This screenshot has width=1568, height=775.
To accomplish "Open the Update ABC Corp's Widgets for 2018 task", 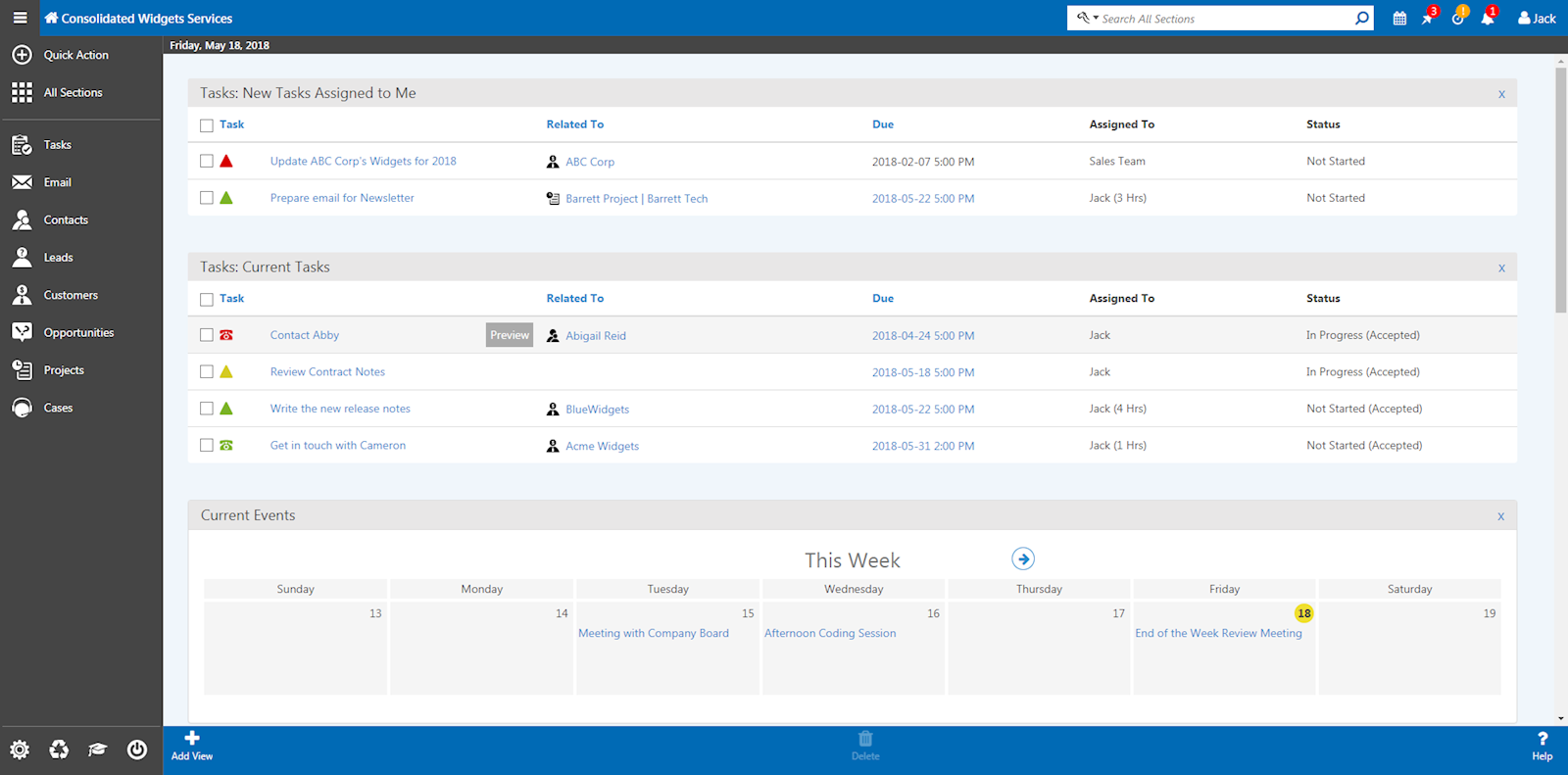I will [364, 161].
